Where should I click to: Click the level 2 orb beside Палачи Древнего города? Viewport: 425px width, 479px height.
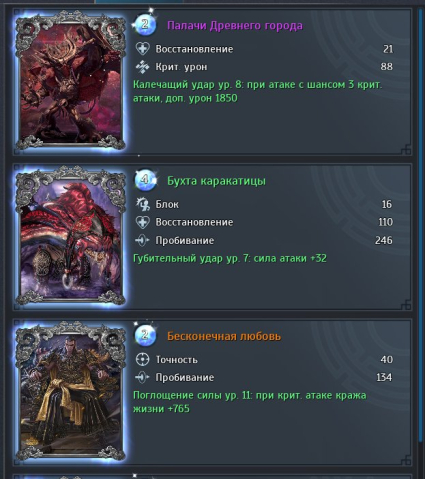coord(145,25)
